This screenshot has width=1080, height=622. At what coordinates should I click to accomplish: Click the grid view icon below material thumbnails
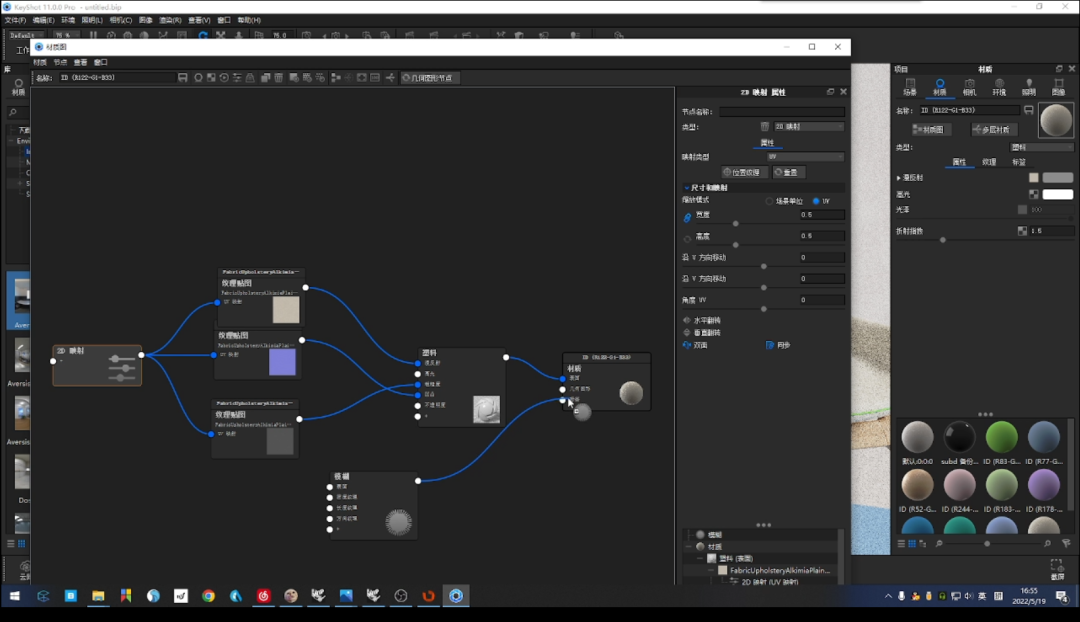pos(912,544)
